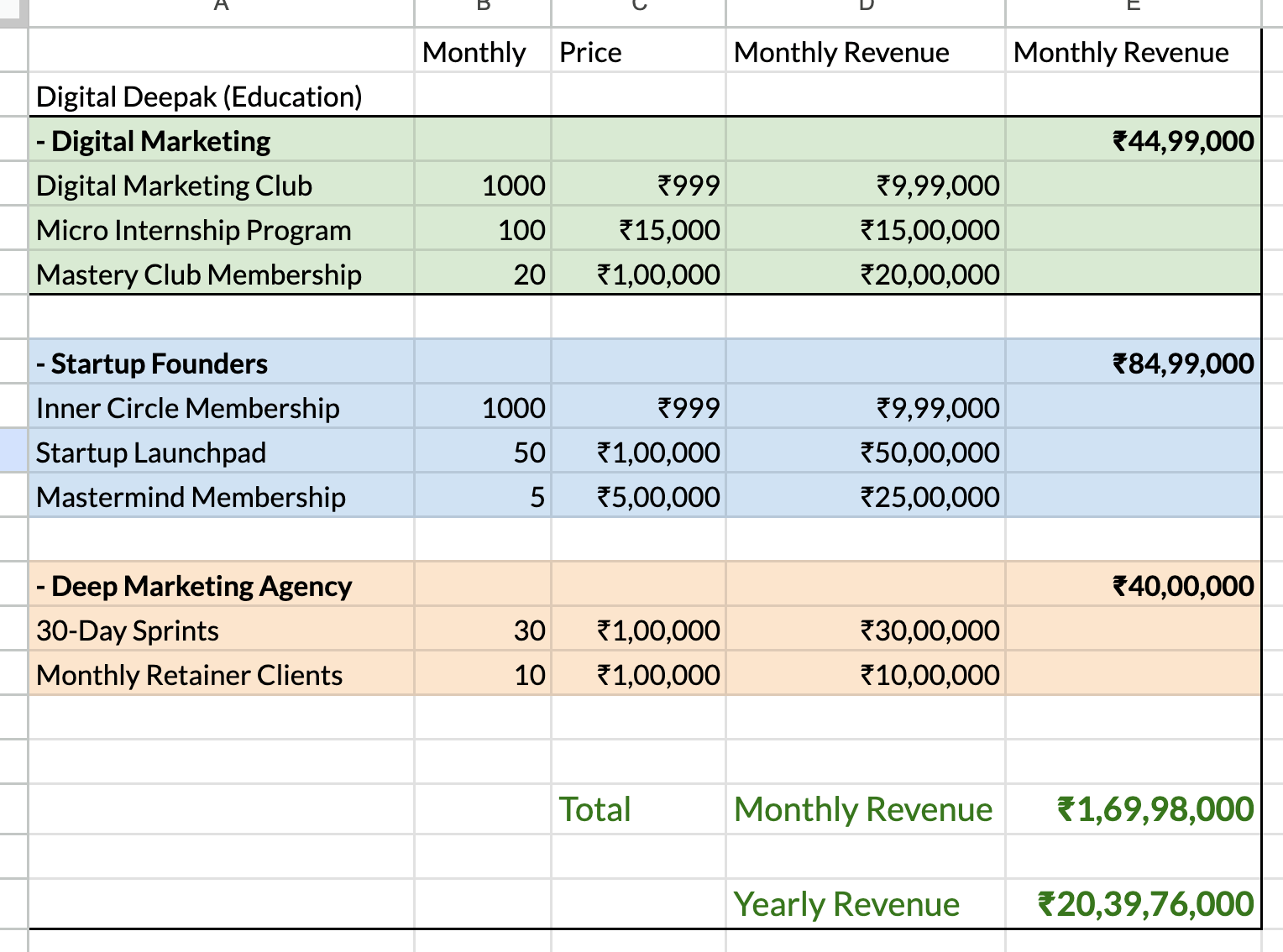Select Digital Marketing Club revenue ₹9,99,000
The image size is (1283, 952).
[866, 185]
